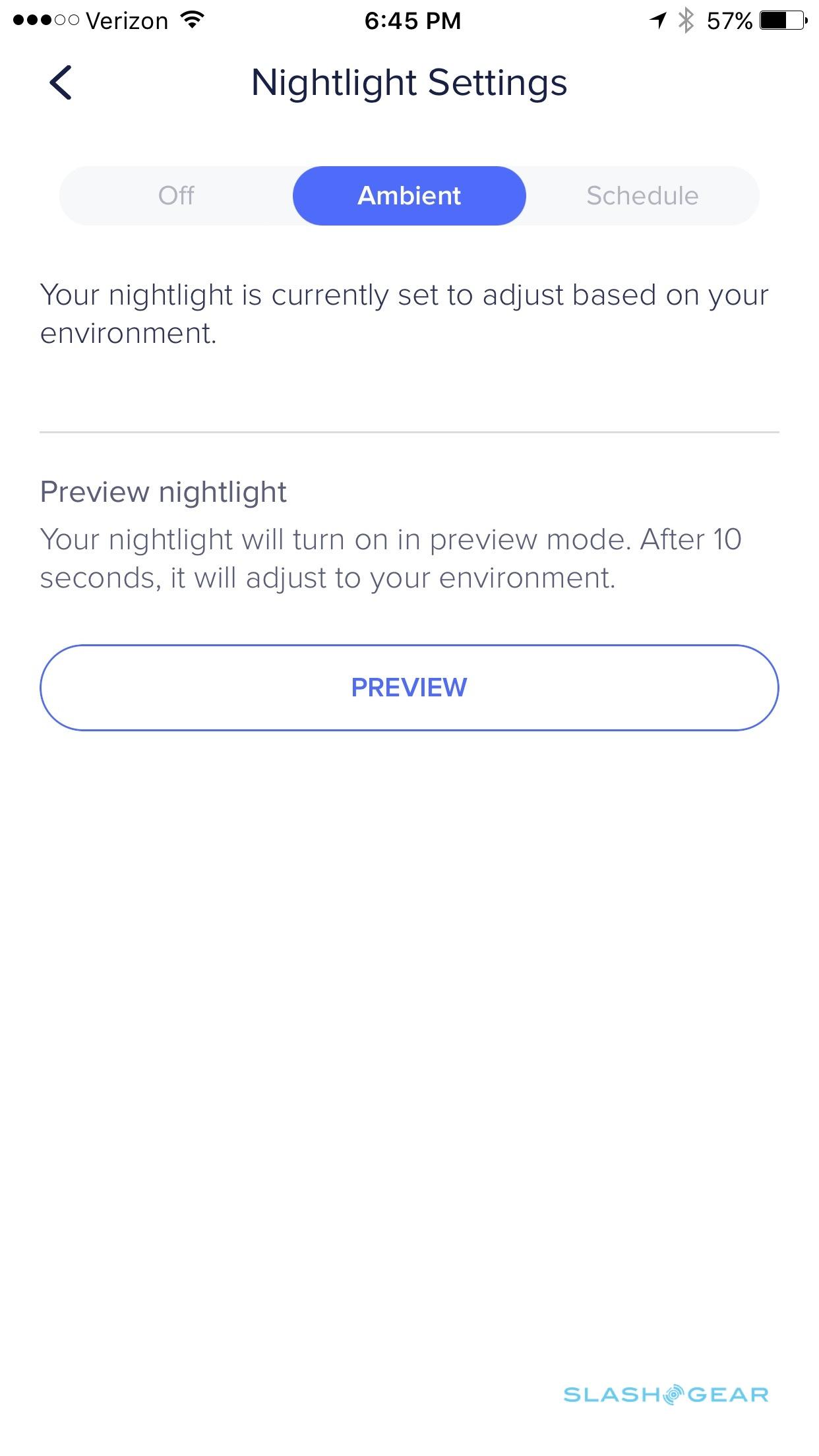This screenshot has height=1456, width=819.
Task: Tap the Nightlight Settings title
Action: pos(409,83)
